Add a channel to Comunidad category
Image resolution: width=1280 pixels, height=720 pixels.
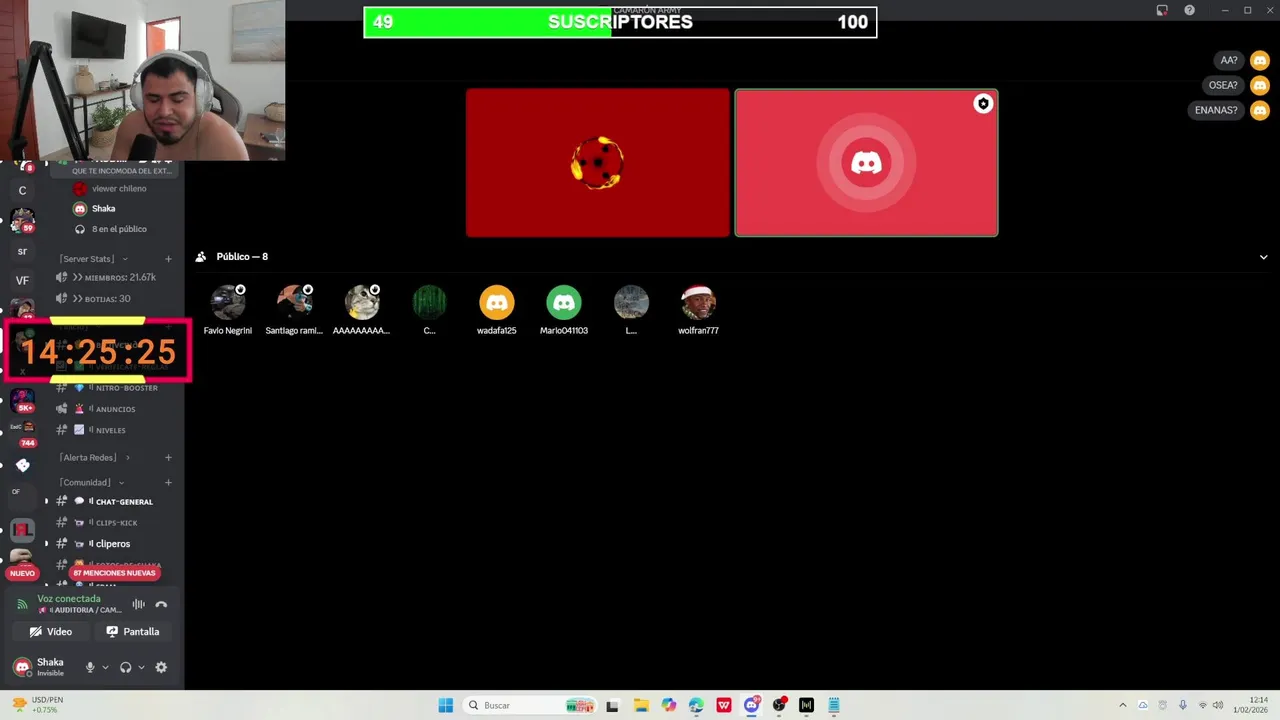point(168,482)
